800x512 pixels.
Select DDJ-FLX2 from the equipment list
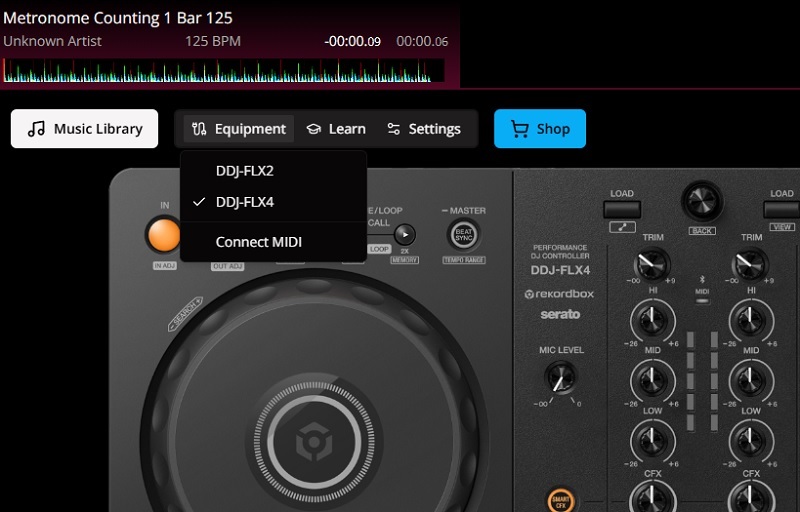pyautogui.click(x=273, y=171)
